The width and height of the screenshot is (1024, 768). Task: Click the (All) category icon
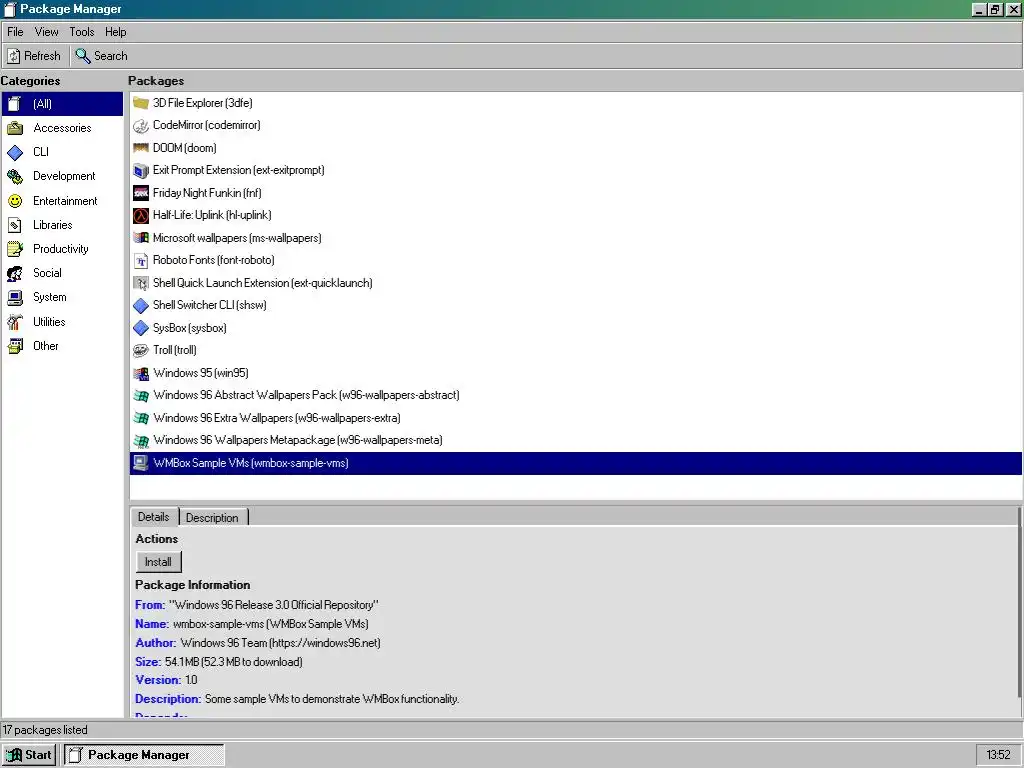pos(14,104)
